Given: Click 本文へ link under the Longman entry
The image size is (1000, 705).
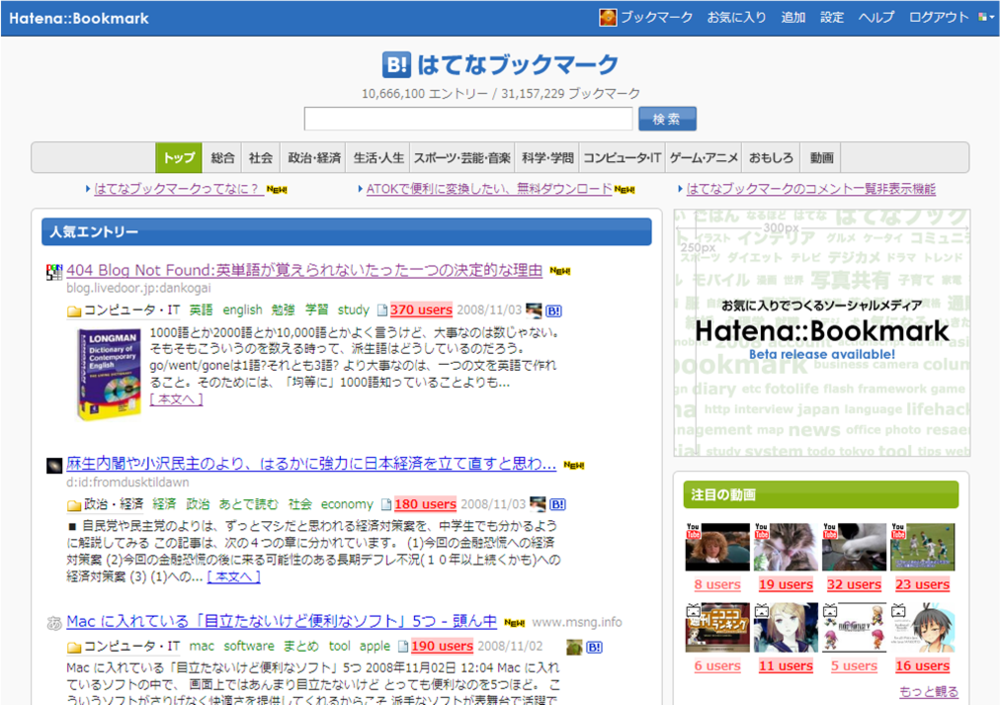Looking at the screenshot, I should tap(177, 399).
